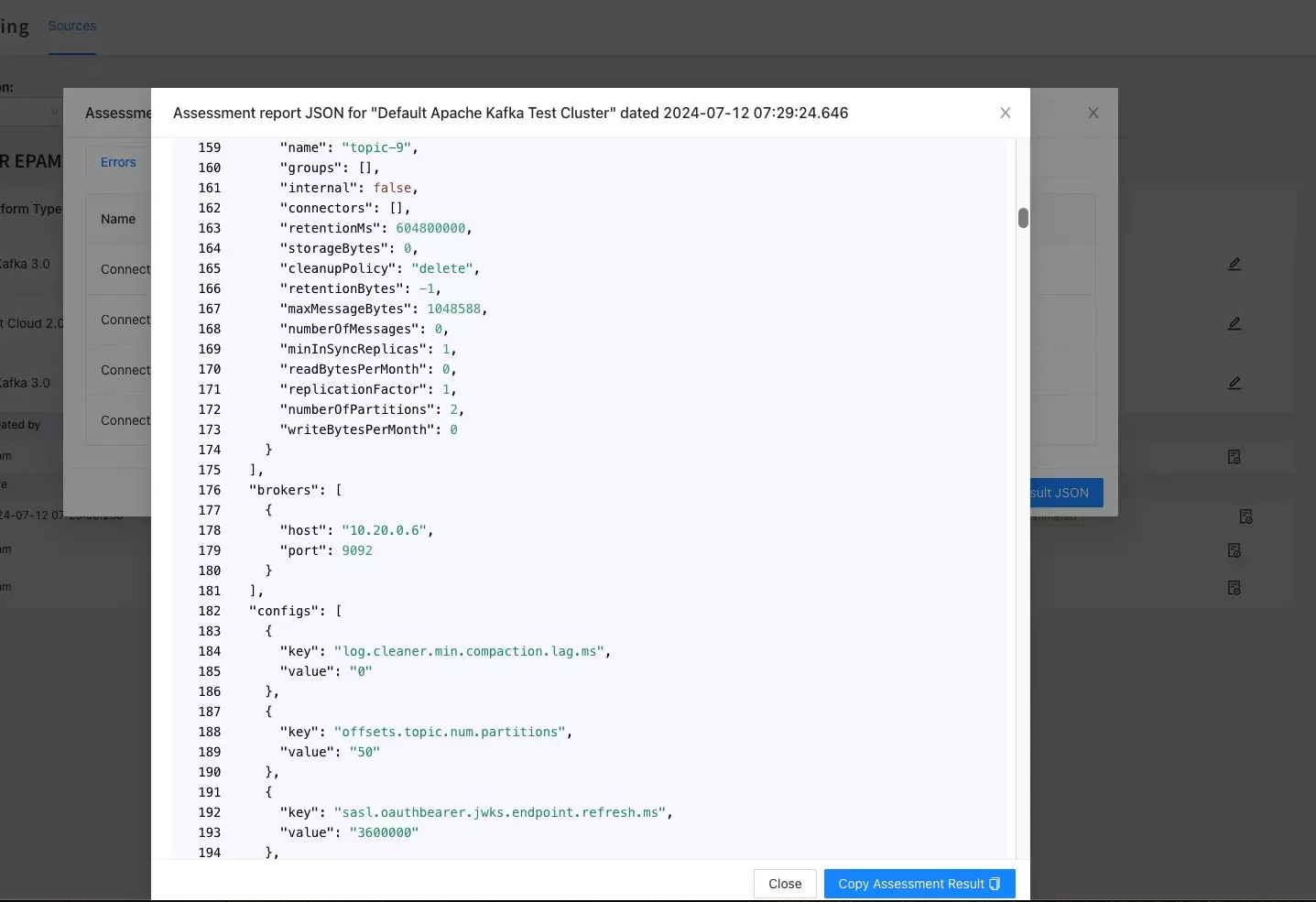The width and height of the screenshot is (1316, 902).
Task: Select key log.cleaner.min.compaction.lag.ms
Action: [x=469, y=651]
